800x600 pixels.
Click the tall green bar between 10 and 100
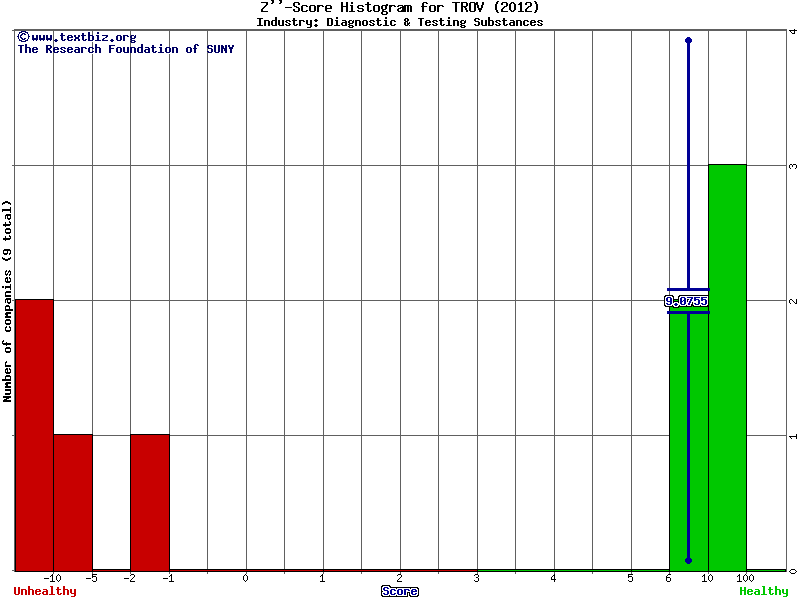(x=728, y=367)
